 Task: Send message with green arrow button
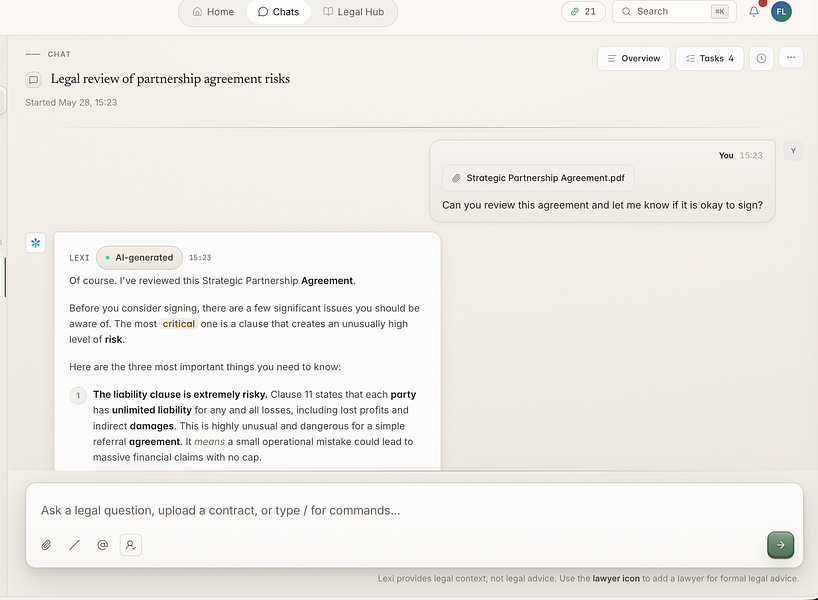(x=780, y=545)
